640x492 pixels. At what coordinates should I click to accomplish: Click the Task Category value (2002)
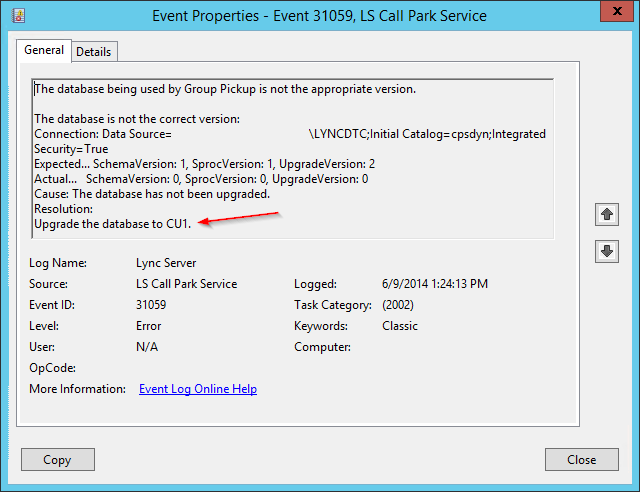pos(398,305)
